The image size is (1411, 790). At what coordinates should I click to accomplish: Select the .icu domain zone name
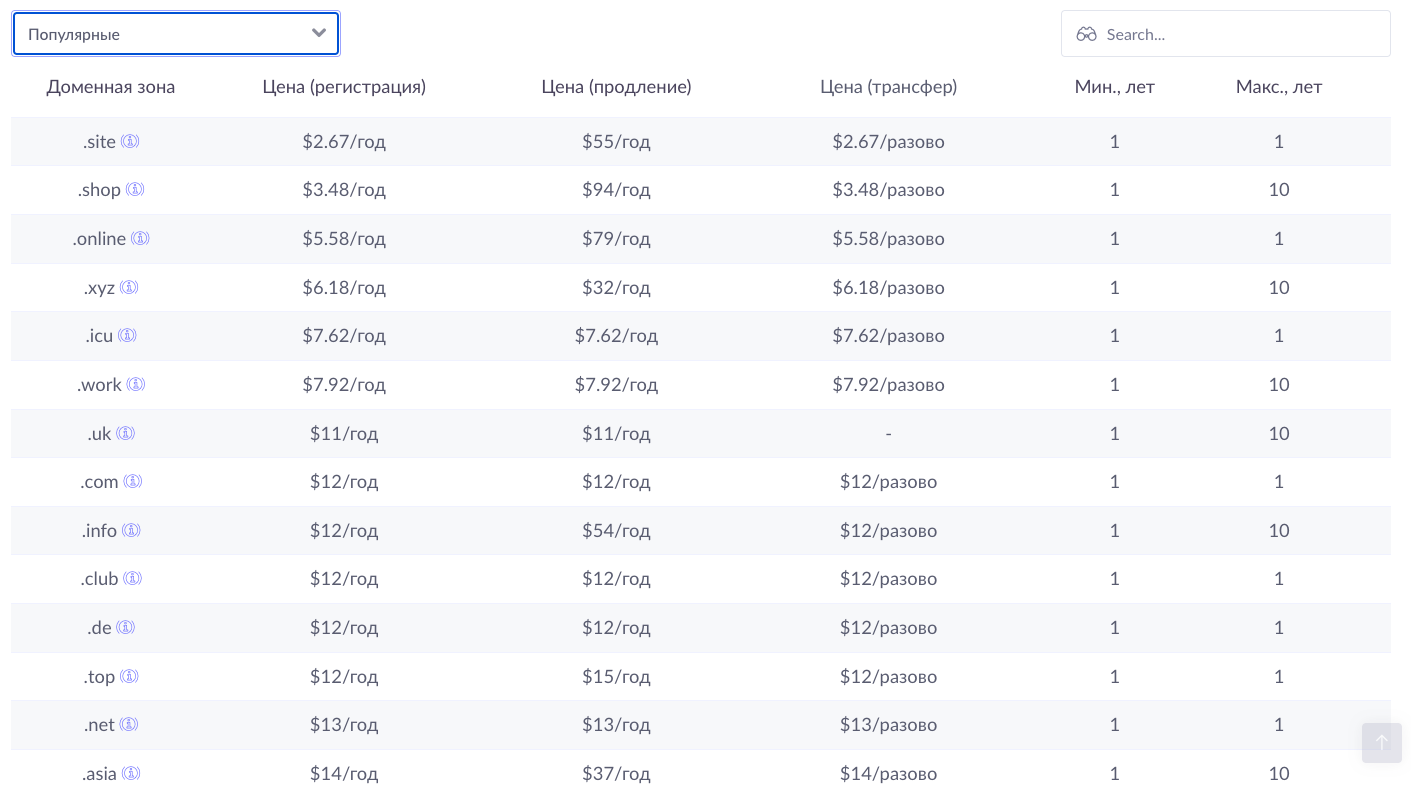100,336
